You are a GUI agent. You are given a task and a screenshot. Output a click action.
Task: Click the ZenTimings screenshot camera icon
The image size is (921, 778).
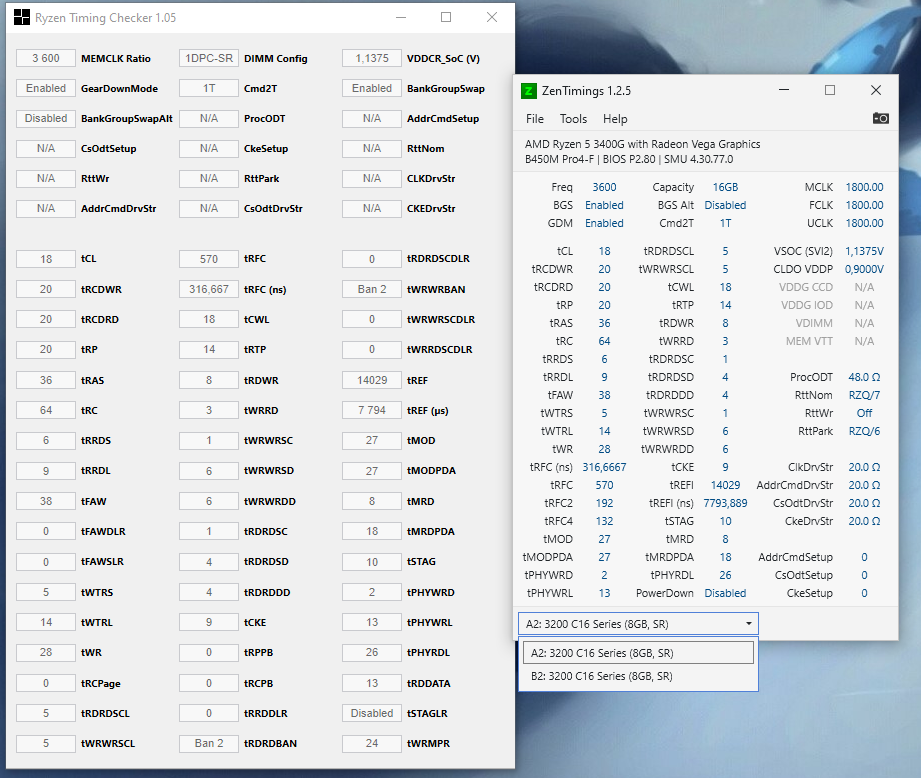tap(880, 119)
